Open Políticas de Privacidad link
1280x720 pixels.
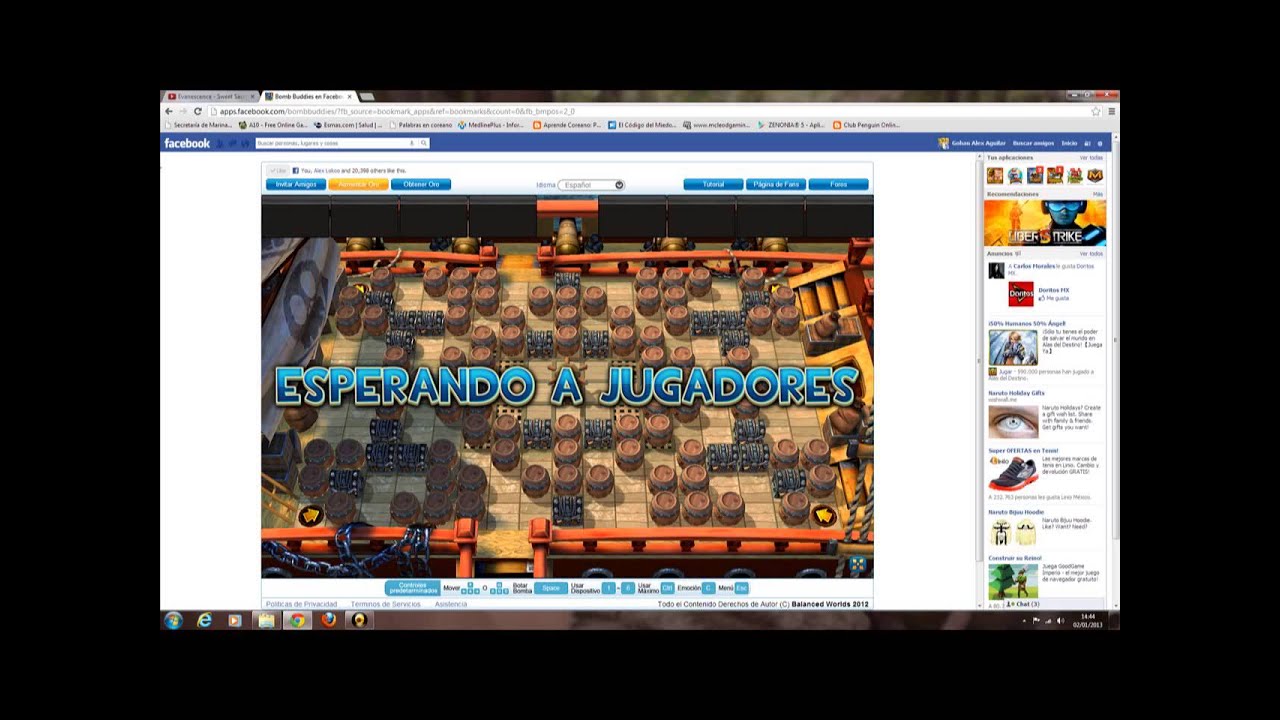[301, 604]
